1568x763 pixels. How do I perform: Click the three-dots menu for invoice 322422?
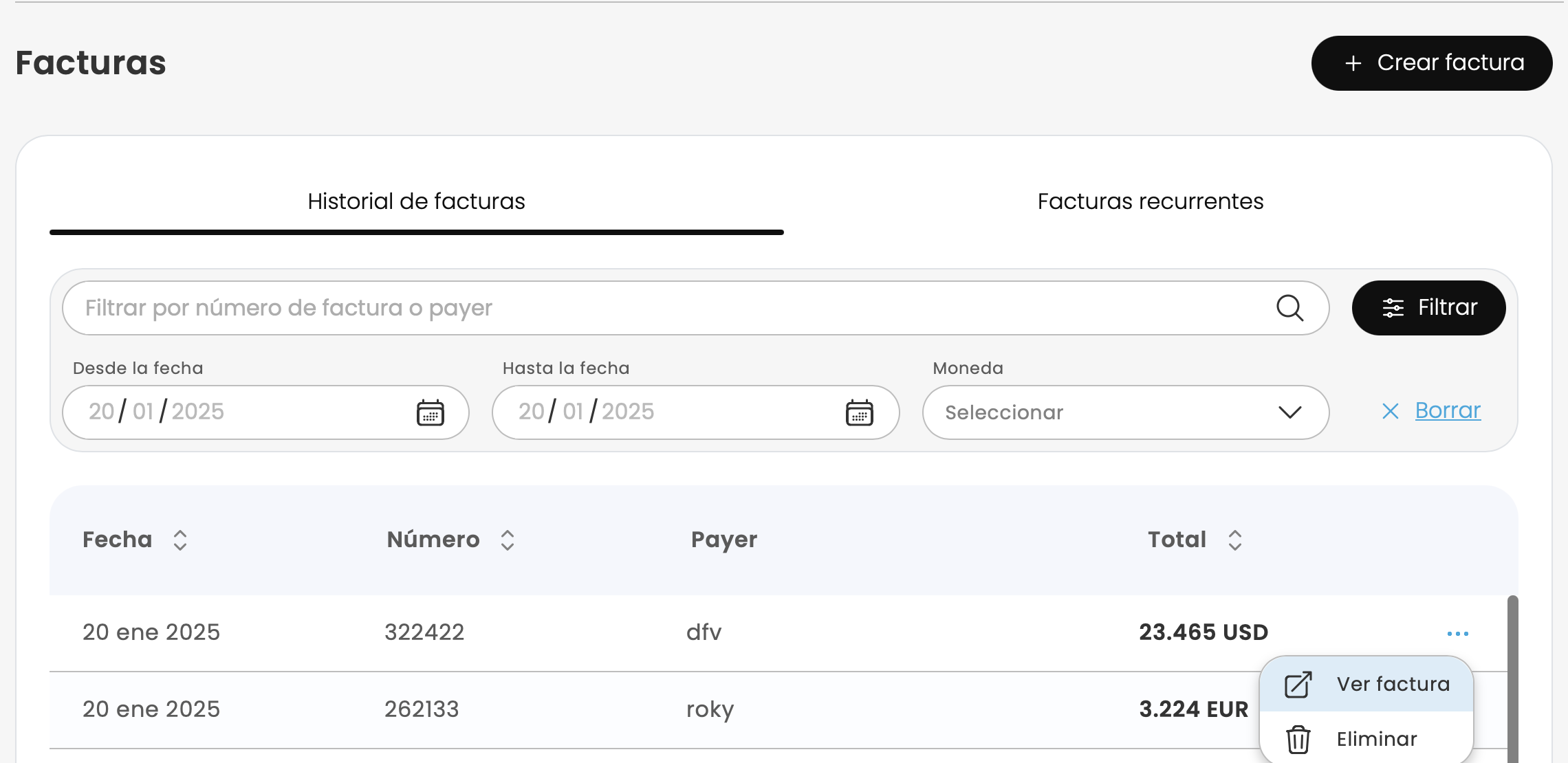(1457, 633)
